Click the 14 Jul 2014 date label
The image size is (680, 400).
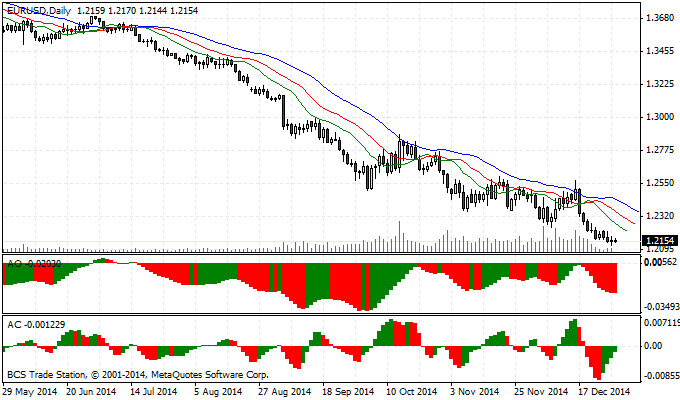(154, 392)
